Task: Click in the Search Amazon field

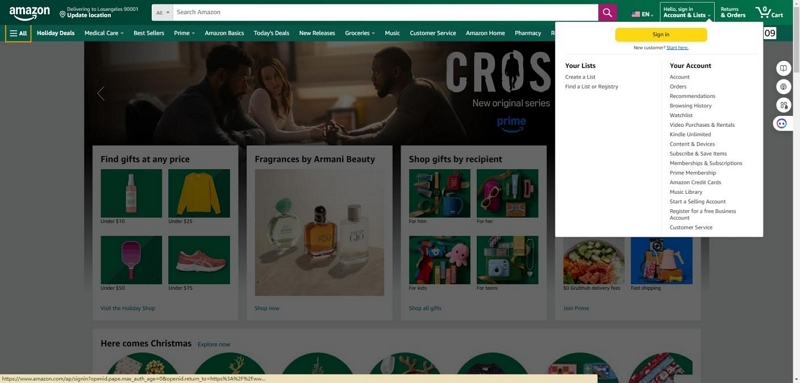Action: pos(385,13)
